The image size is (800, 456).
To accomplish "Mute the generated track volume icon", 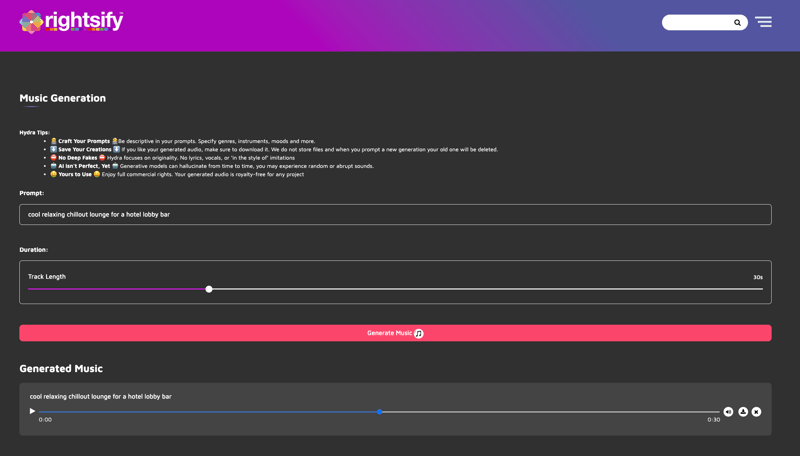I will pyautogui.click(x=728, y=412).
